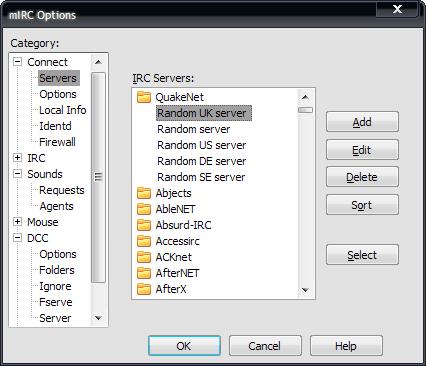Select Random UK server entry
426x366 pixels.
(203, 113)
